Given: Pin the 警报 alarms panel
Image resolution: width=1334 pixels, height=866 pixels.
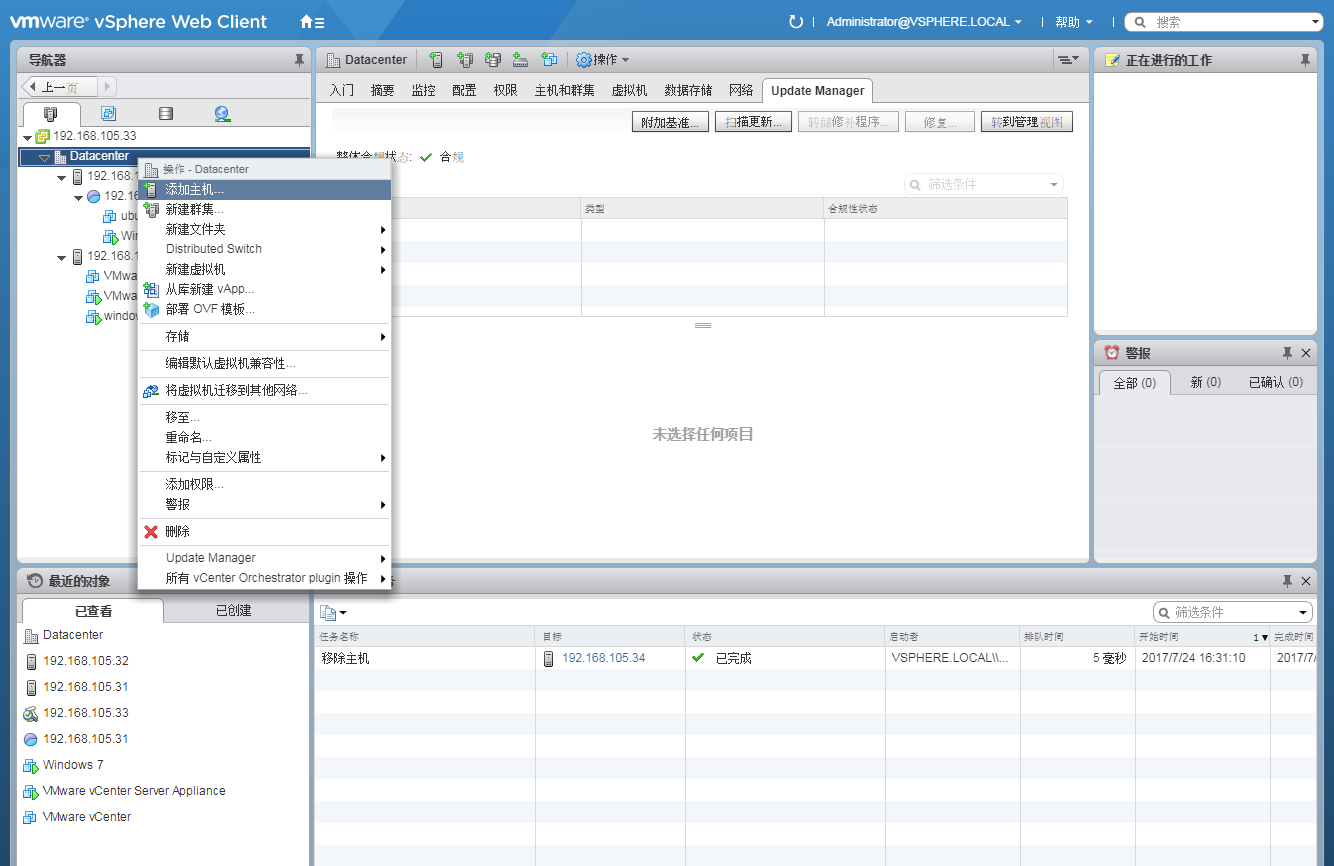Looking at the screenshot, I should (x=1287, y=353).
